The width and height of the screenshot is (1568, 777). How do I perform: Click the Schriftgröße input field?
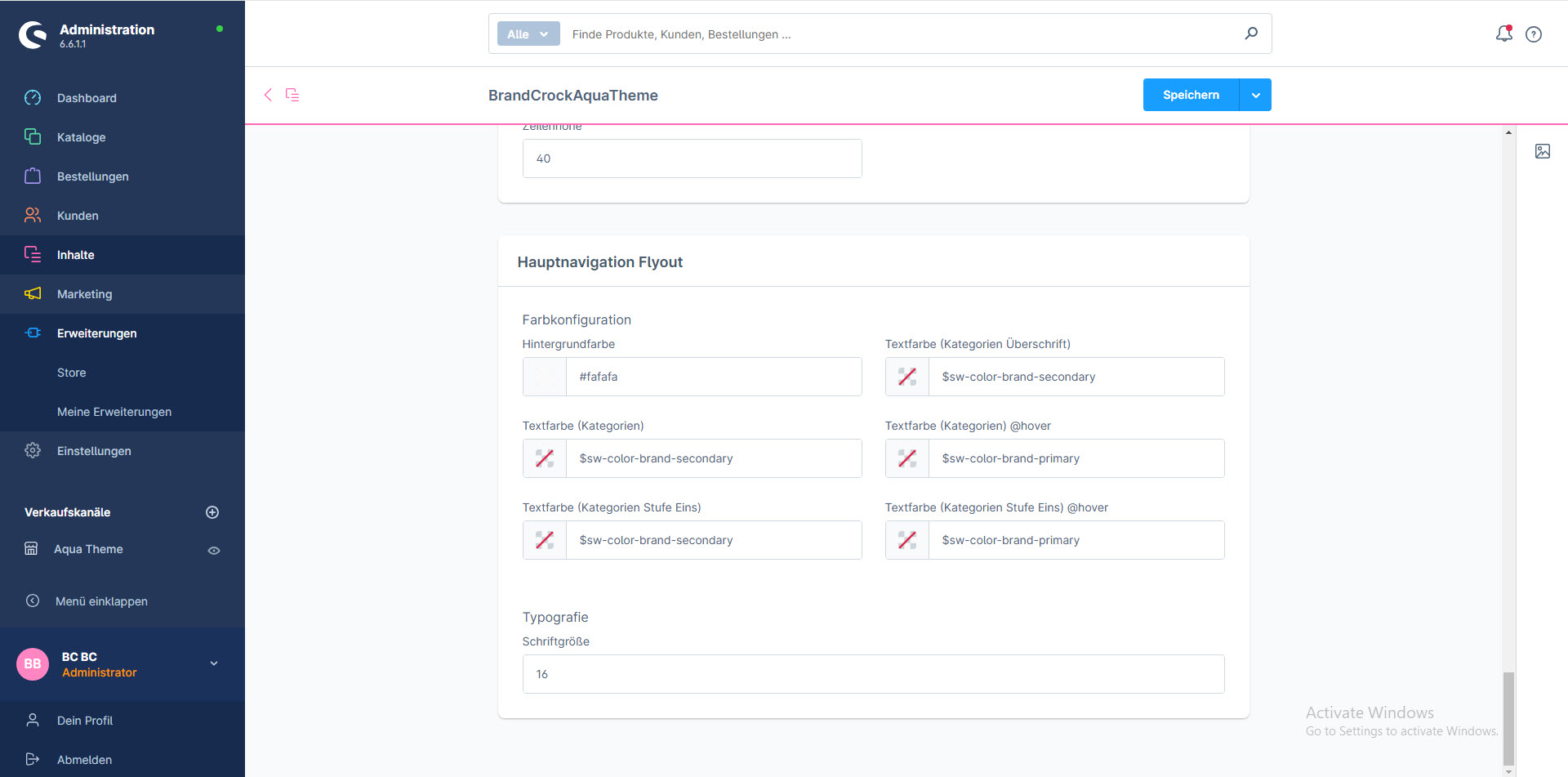pyautogui.click(x=873, y=674)
